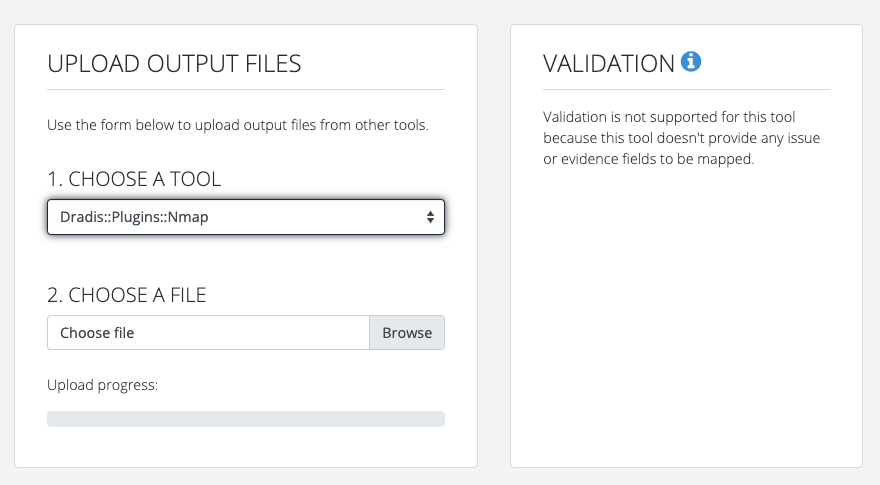The image size is (880, 485).
Task: Select the 'Choose file' input field
Action: (208, 333)
